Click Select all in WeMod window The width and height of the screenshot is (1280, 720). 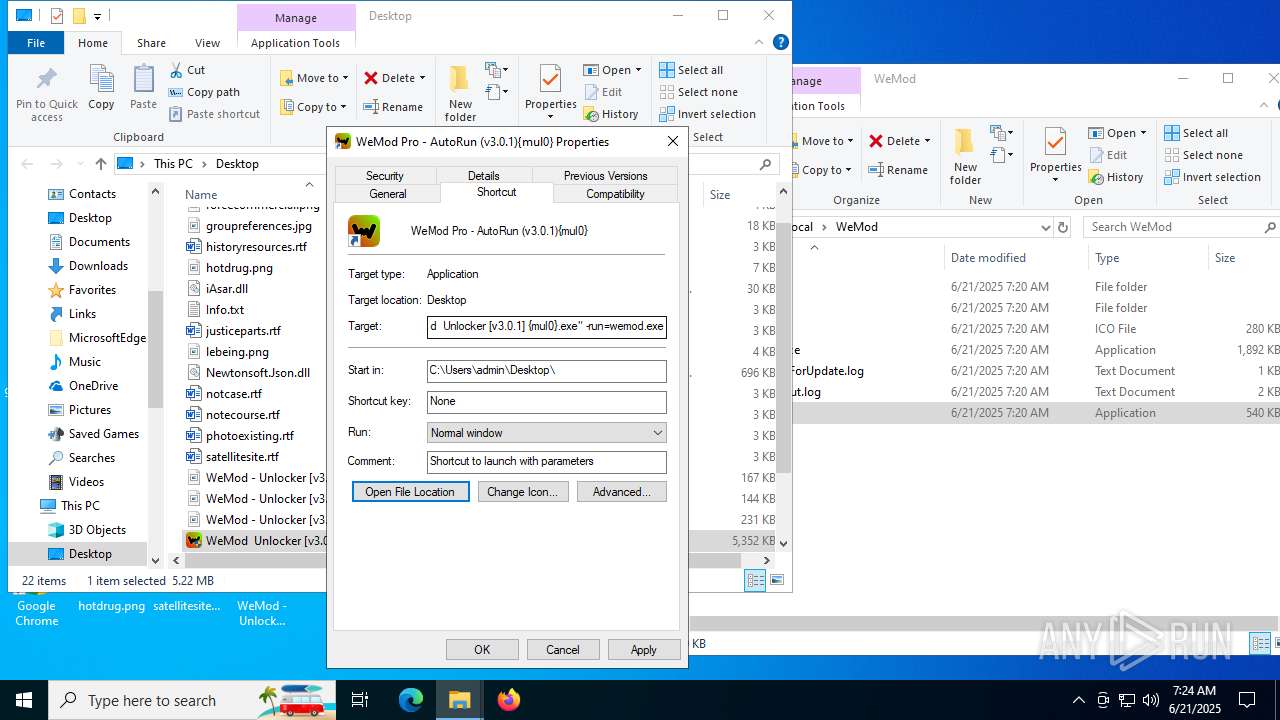pyautogui.click(x=1196, y=133)
